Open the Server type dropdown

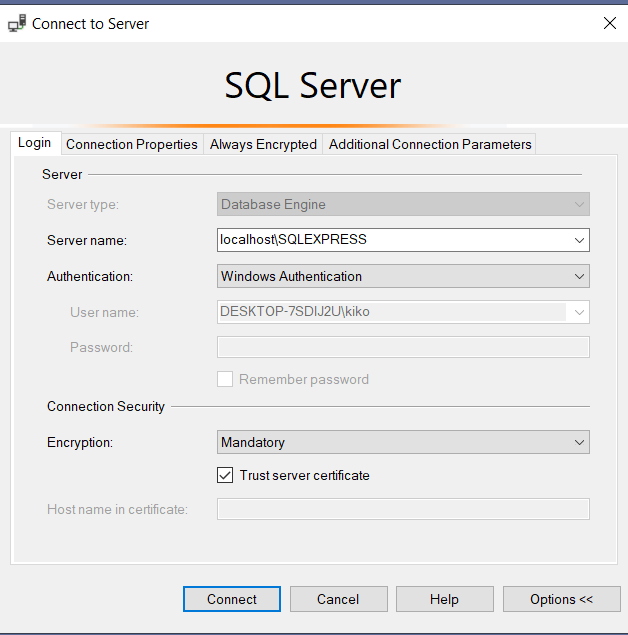pos(403,204)
